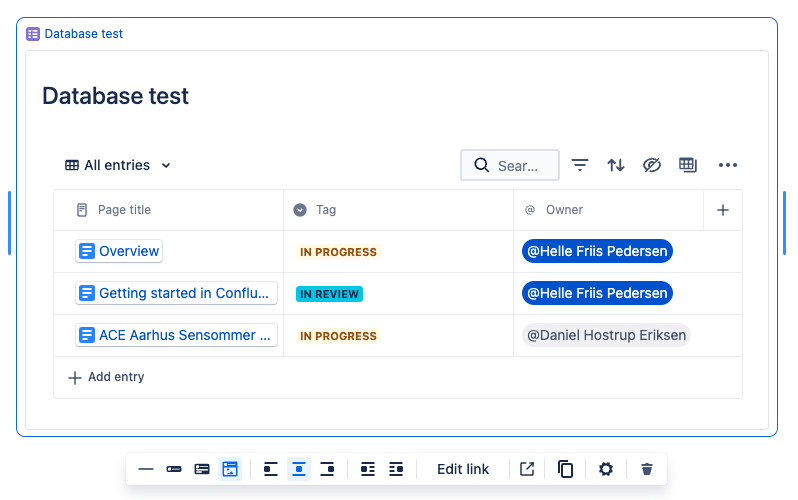This screenshot has height=500, width=798.
Task: Display link as plain URL line icon
Action: pos(146,469)
